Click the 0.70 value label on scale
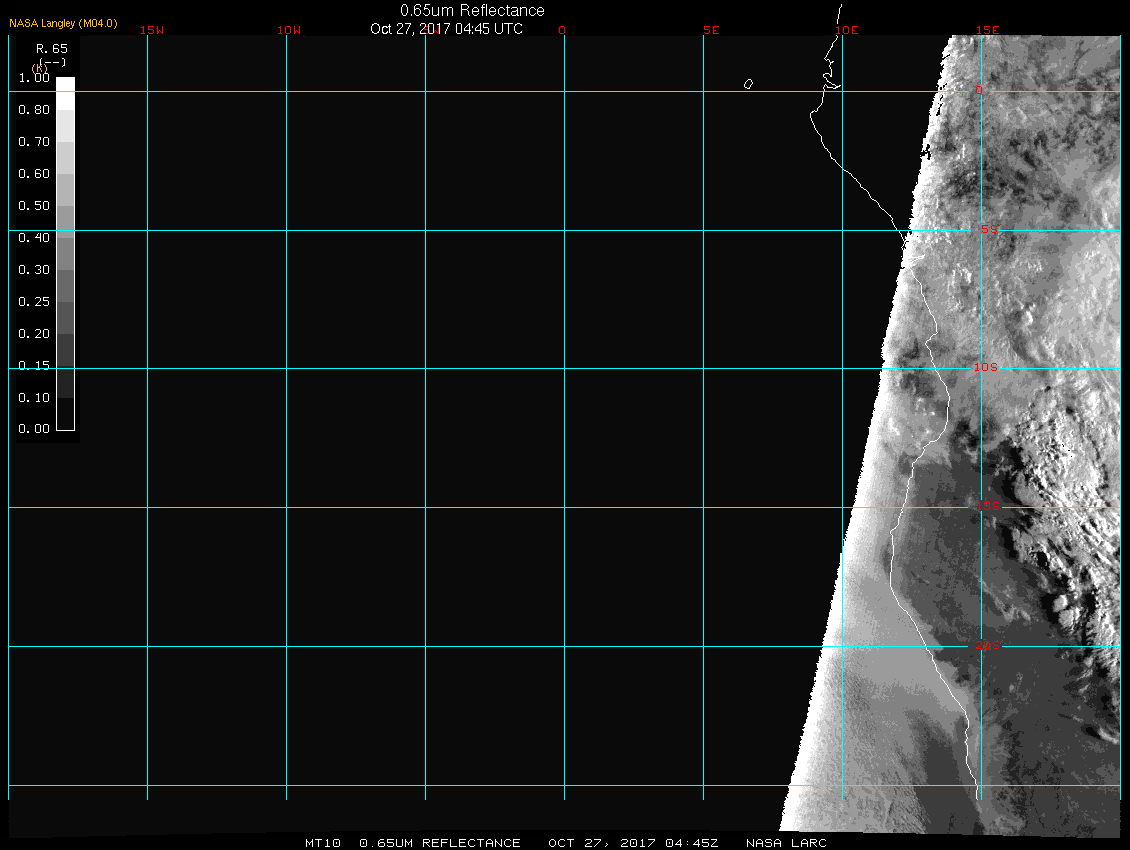This screenshot has width=1130, height=850. click(x=34, y=142)
